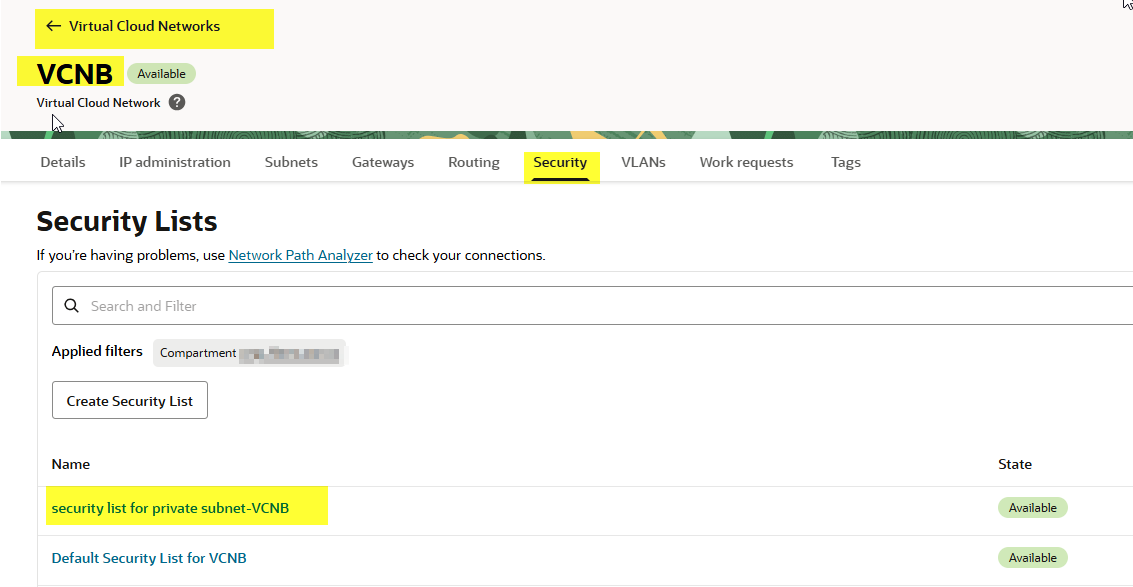The image size is (1133, 587).
Task: Click the State column header
Action: tap(1014, 464)
